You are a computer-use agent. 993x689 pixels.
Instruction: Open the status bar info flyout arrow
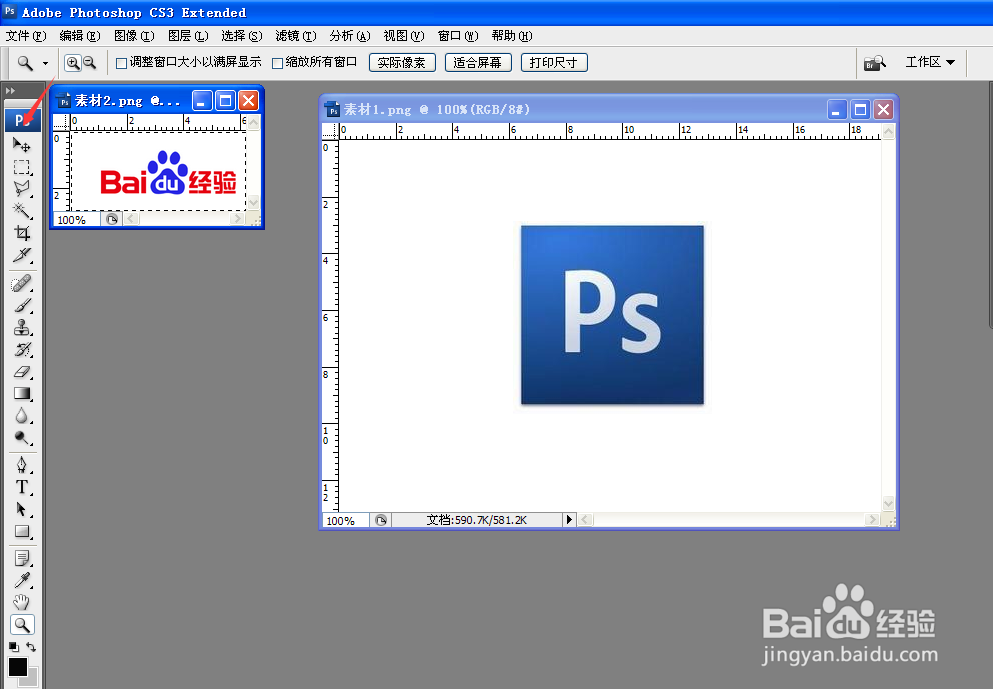[x=569, y=519]
